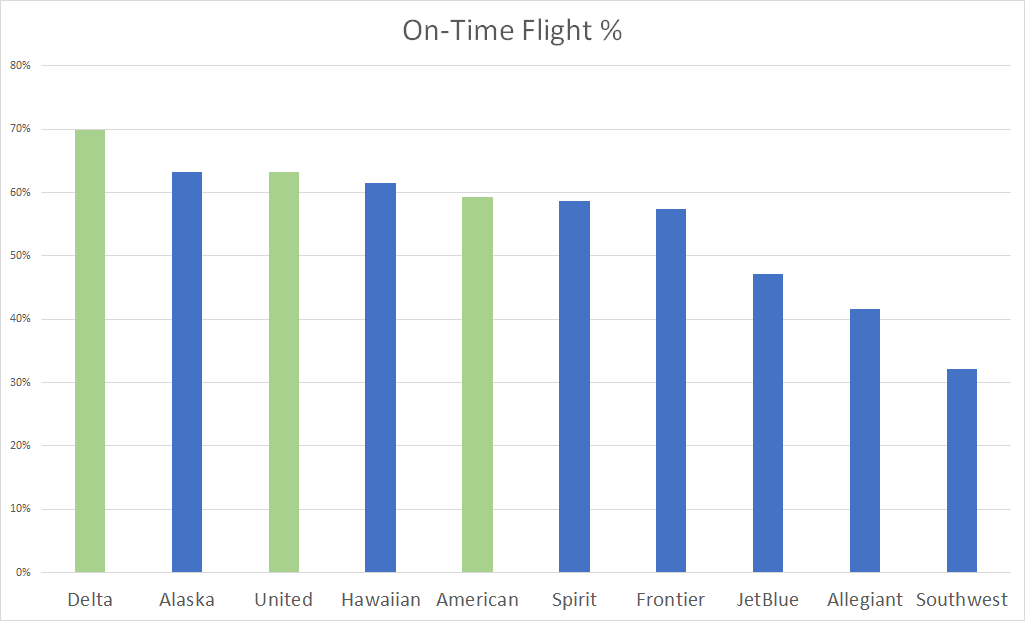Click the "Southwest" axis label

(x=961, y=600)
